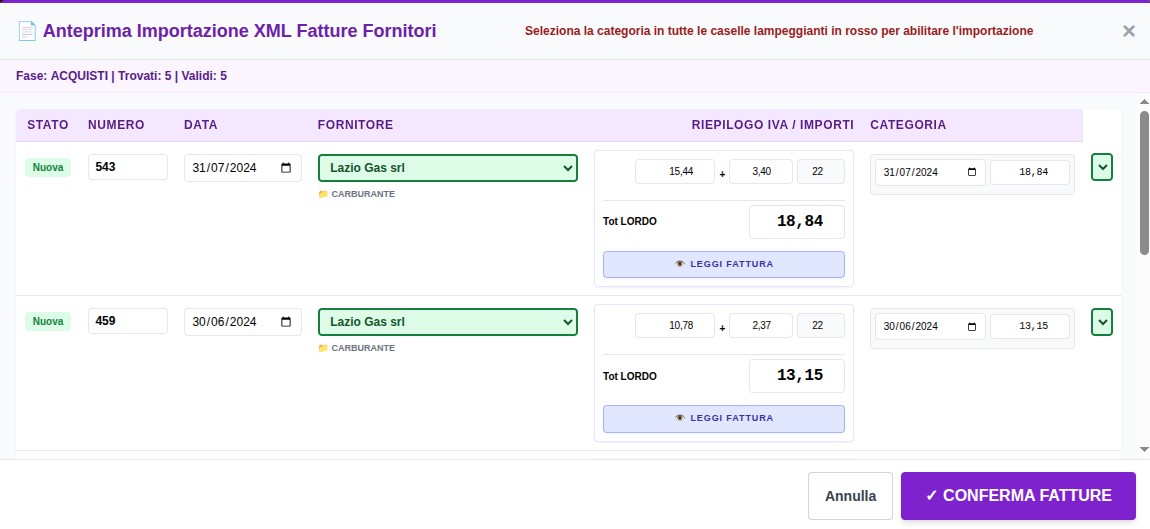1150x529 pixels.
Task: Expand supplier dropdown for invoice 543
Action: click(567, 168)
